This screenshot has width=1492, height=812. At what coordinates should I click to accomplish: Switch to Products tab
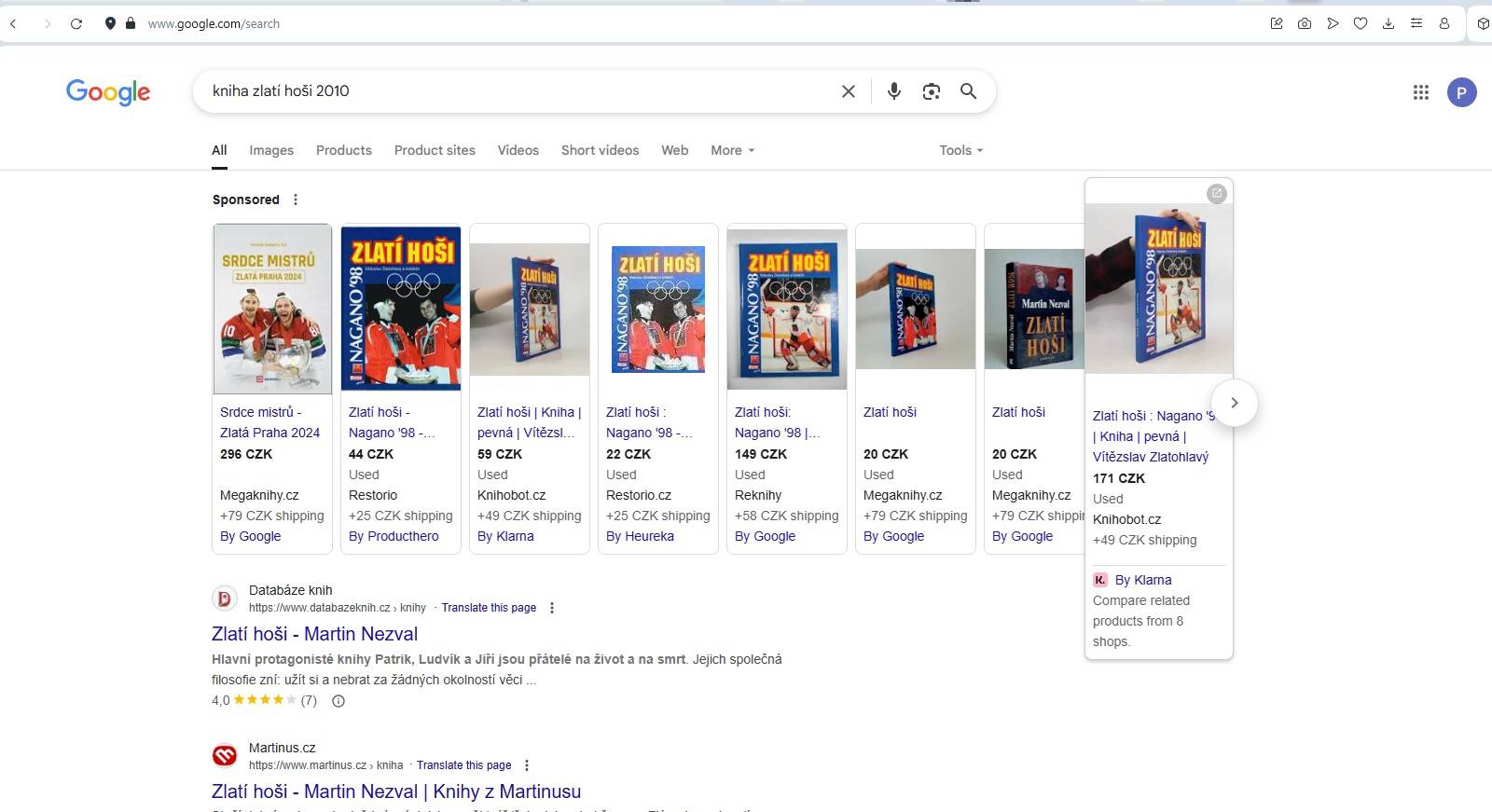tap(344, 150)
